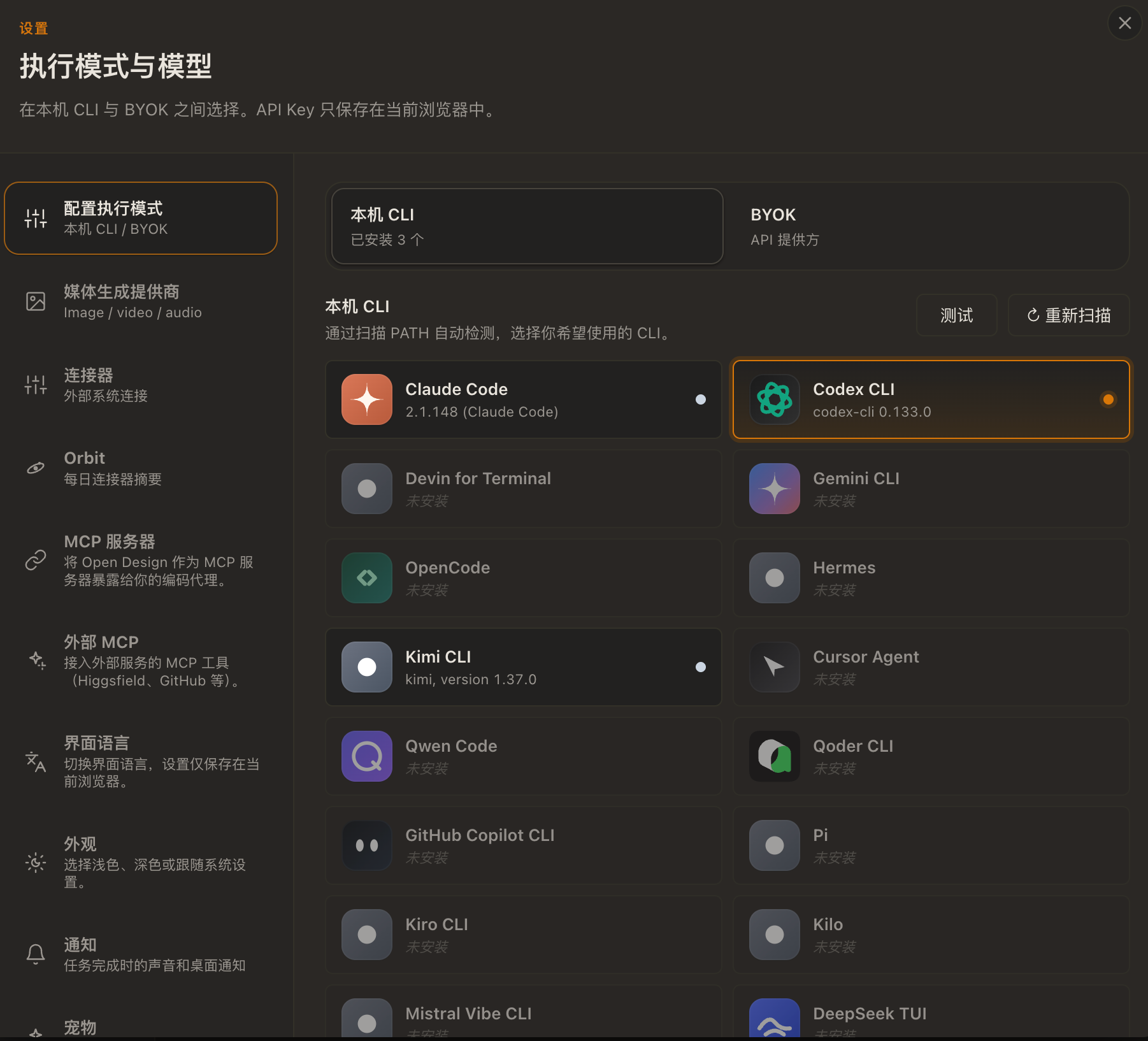
Task: Click the sparkle icon beside 外部 MCP
Action: (38, 660)
